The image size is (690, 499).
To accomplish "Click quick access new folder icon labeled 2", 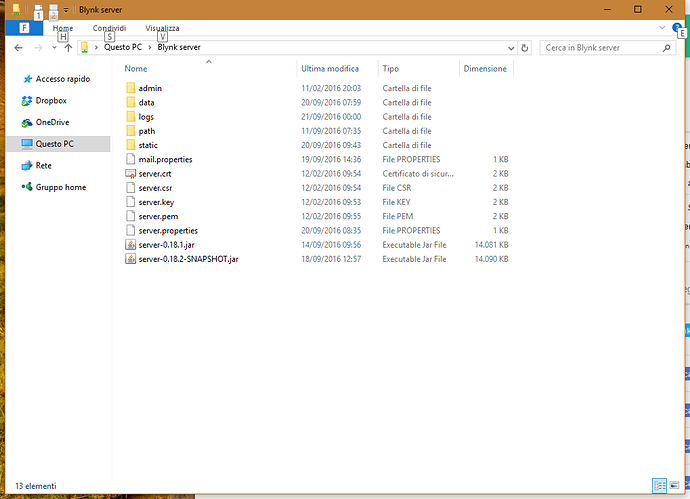I will coord(53,11).
